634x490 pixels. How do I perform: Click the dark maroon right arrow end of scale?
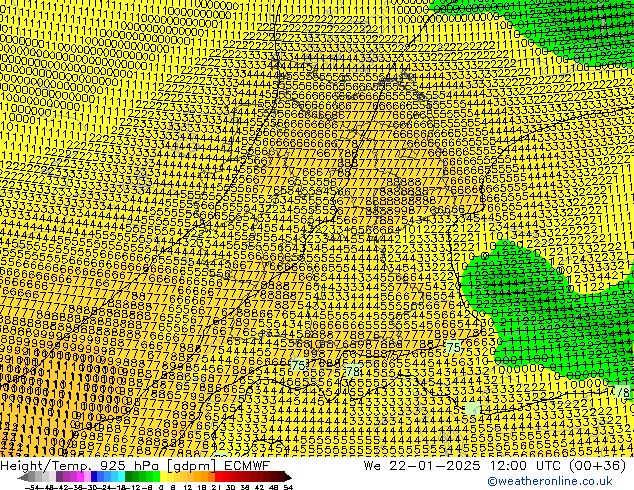coord(288,477)
